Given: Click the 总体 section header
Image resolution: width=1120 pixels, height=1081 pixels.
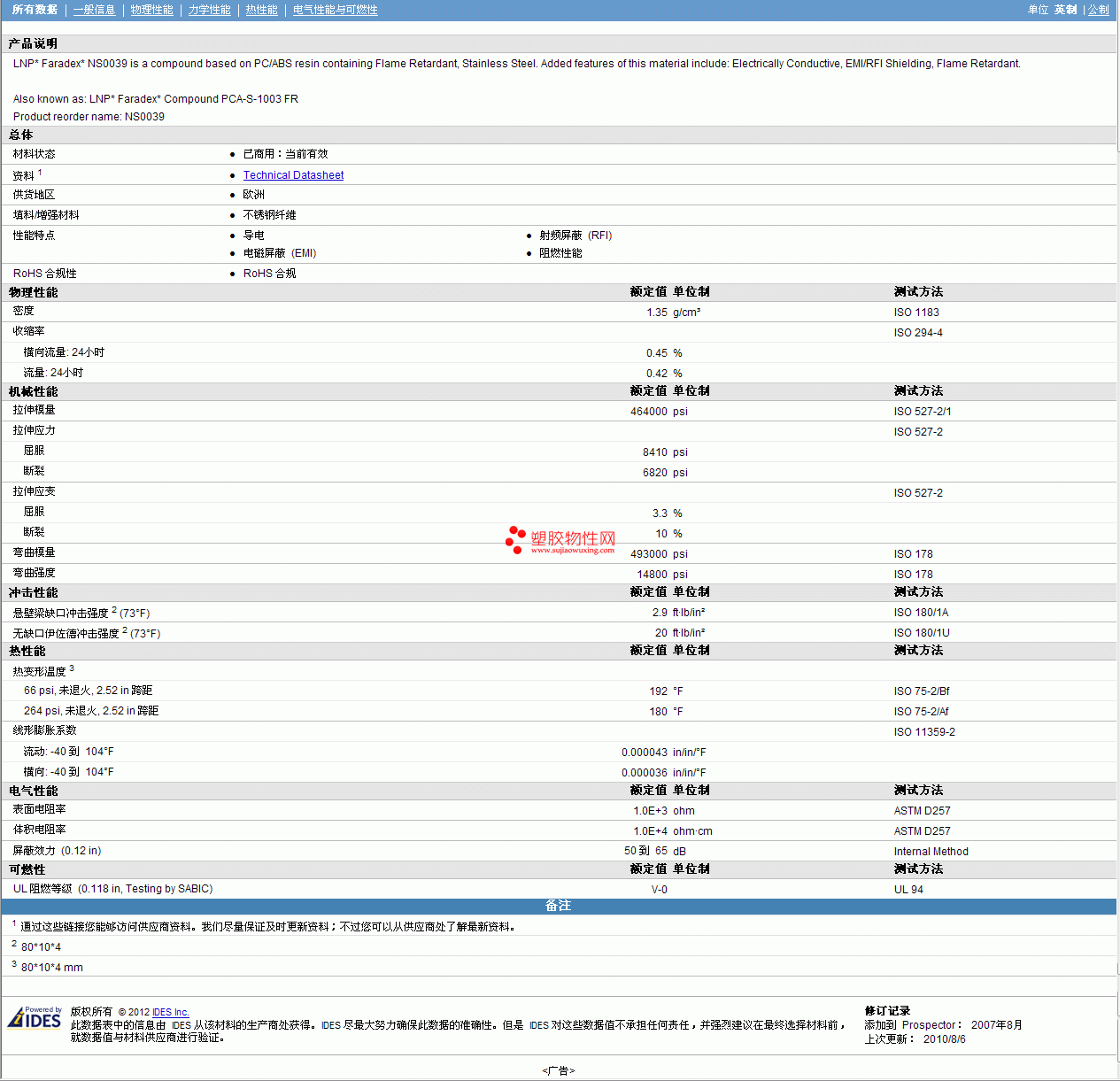Looking at the screenshot, I should 20,135.
